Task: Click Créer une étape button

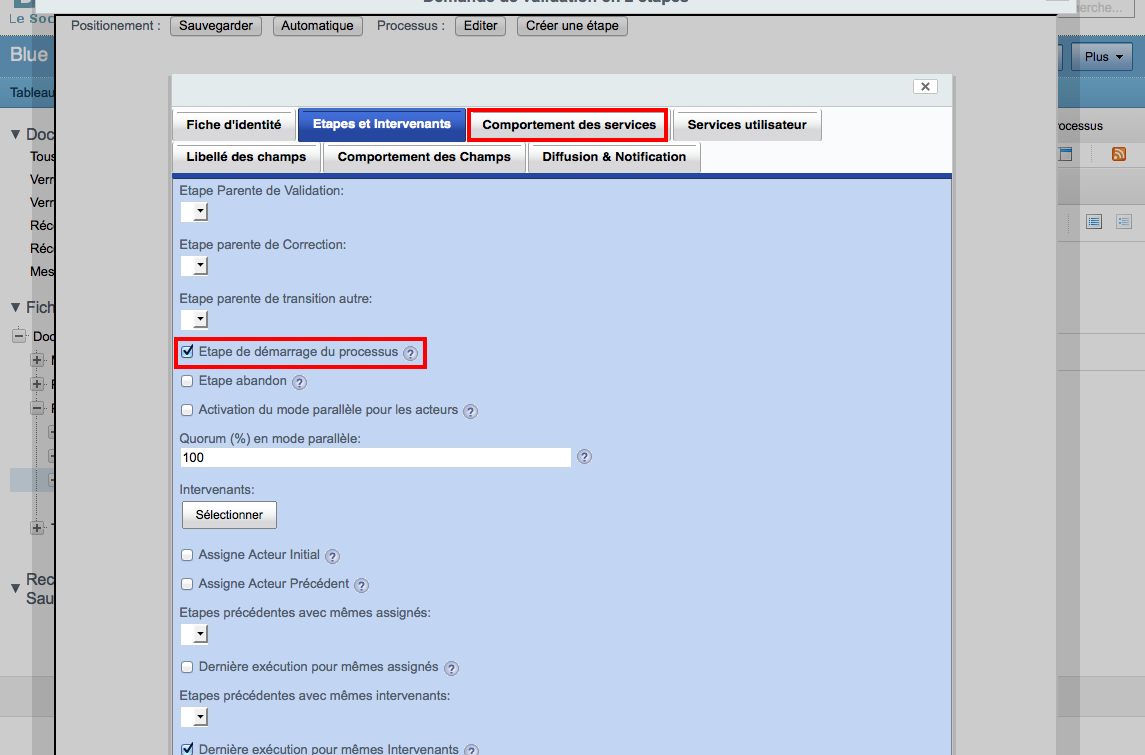Action: (572, 26)
